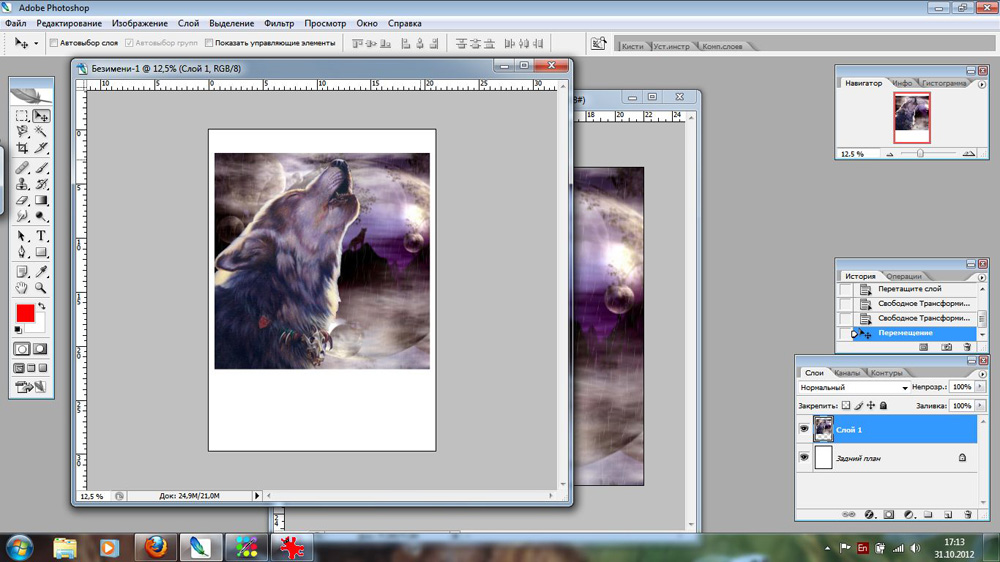Screen dimensions: 1000x562
Task: Toggle lock image pixels brush icon
Action: tap(858, 405)
